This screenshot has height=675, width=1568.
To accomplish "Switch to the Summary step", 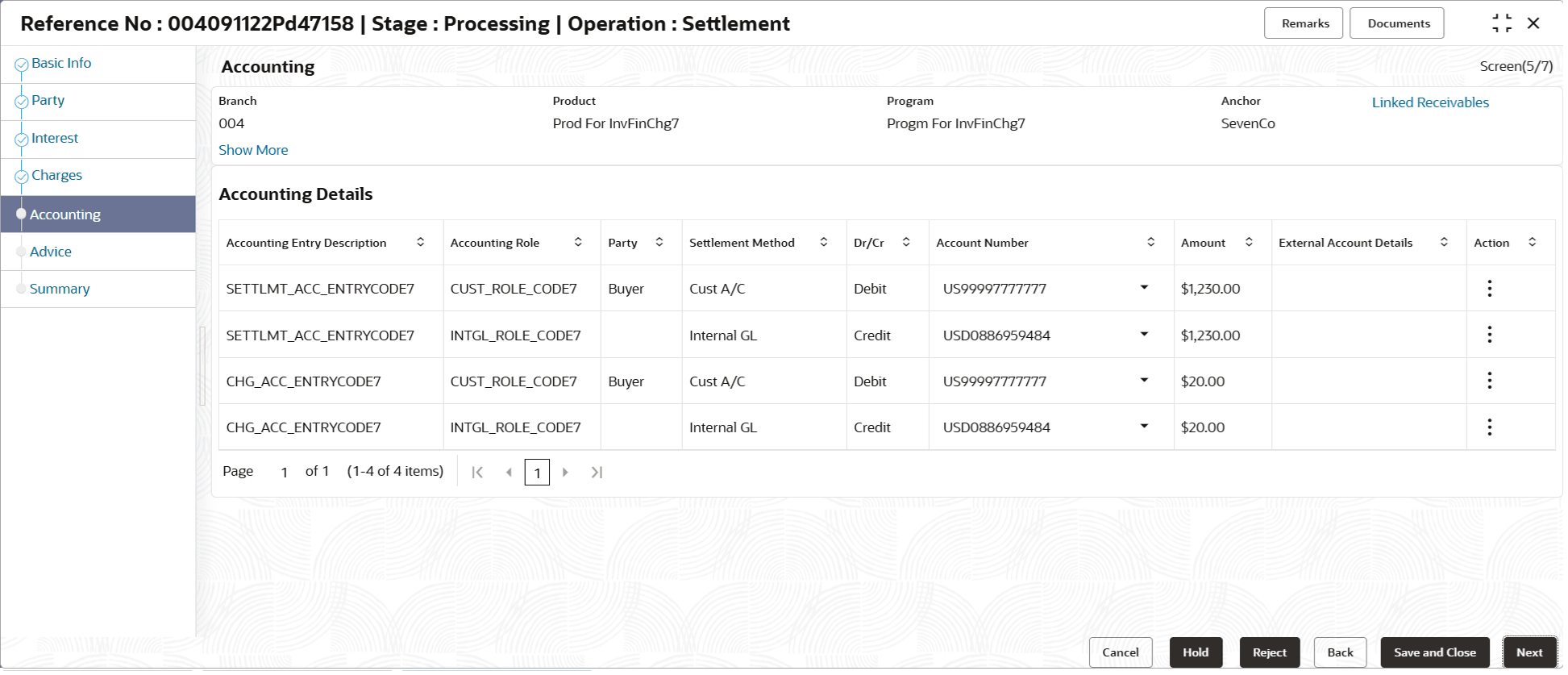I will tap(60, 290).
